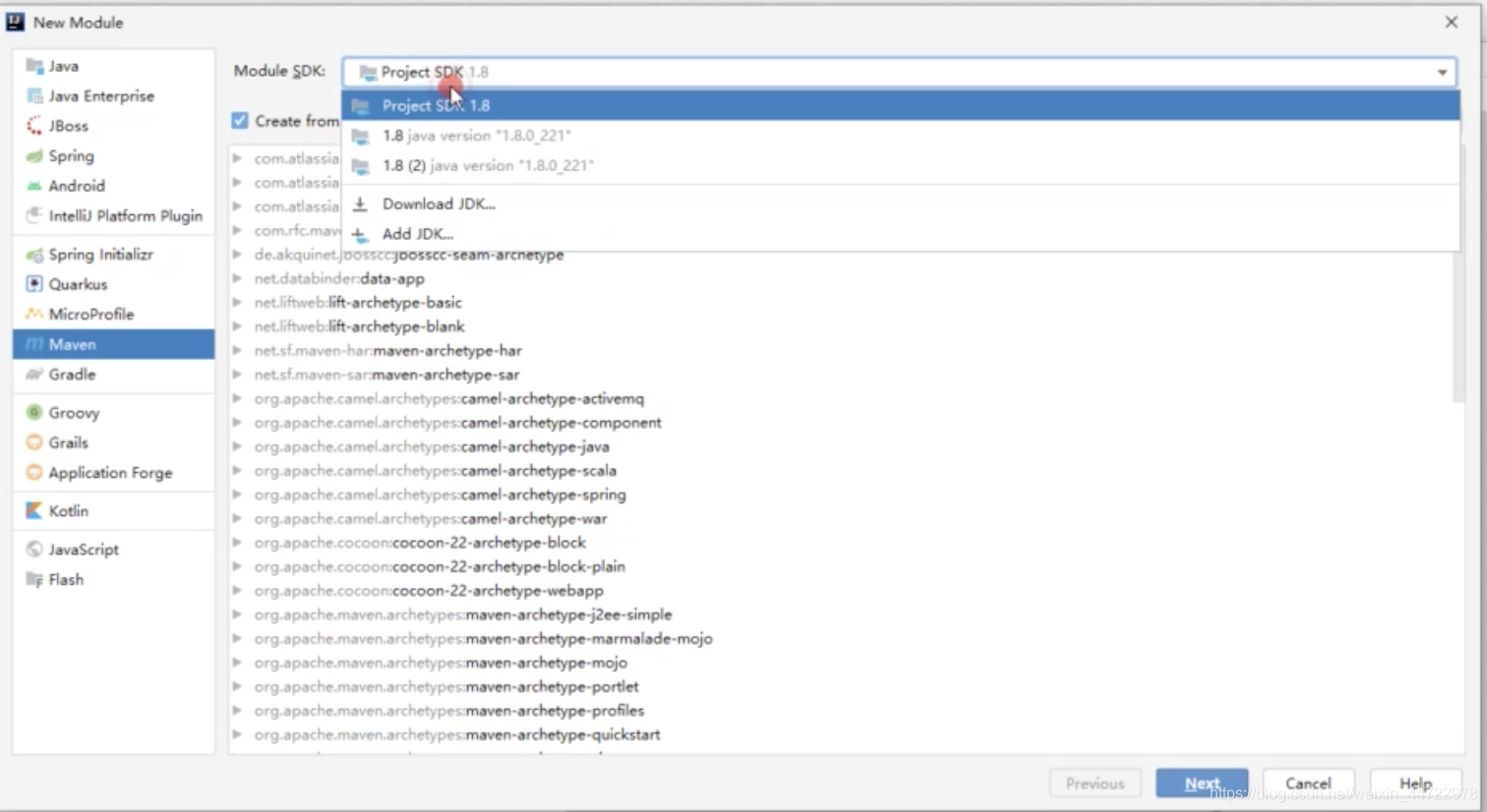Select the camel-archetype-spring row
1487x812 pixels.
(x=841, y=494)
